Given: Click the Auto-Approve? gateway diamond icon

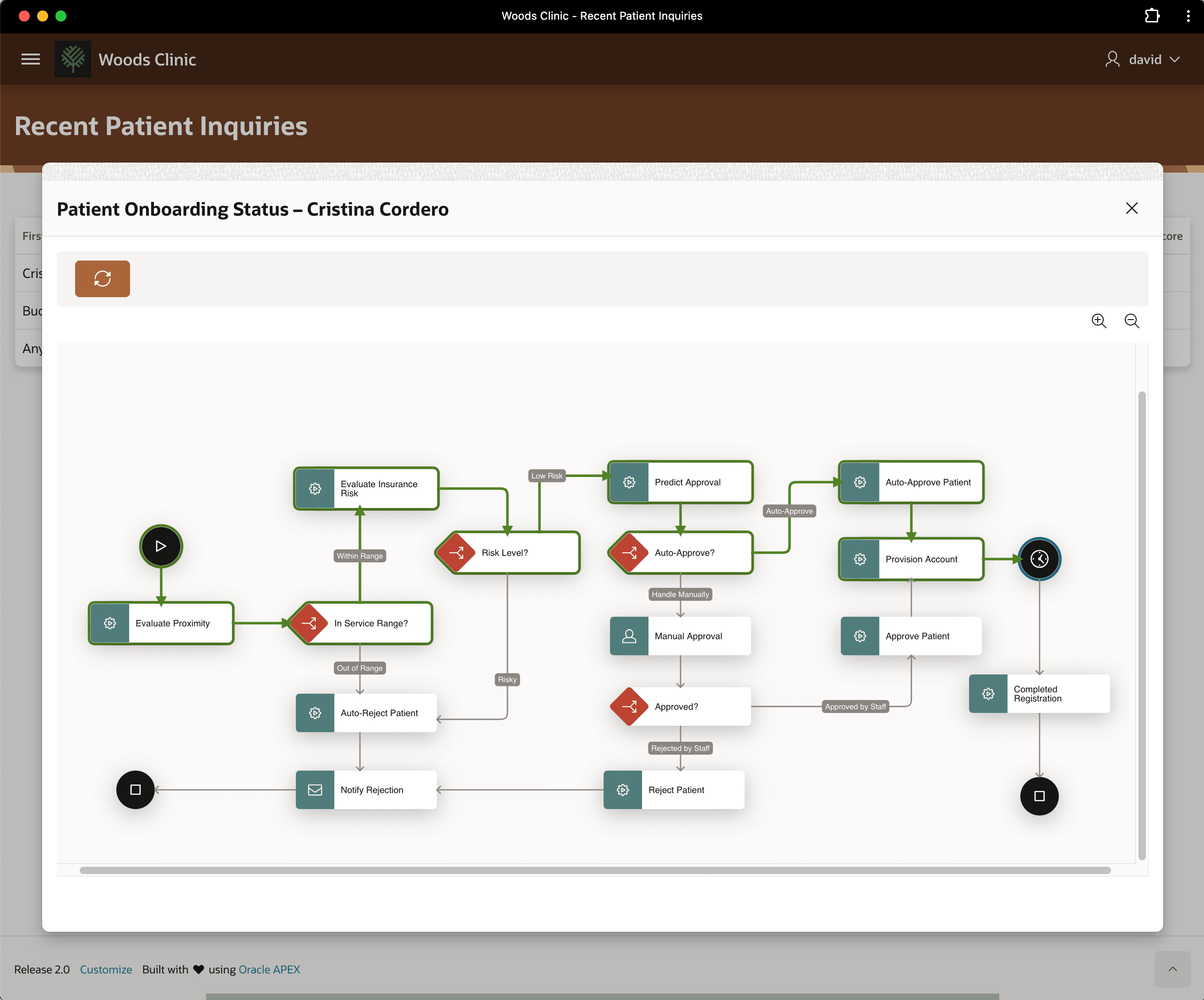Looking at the screenshot, I should click(x=629, y=553).
